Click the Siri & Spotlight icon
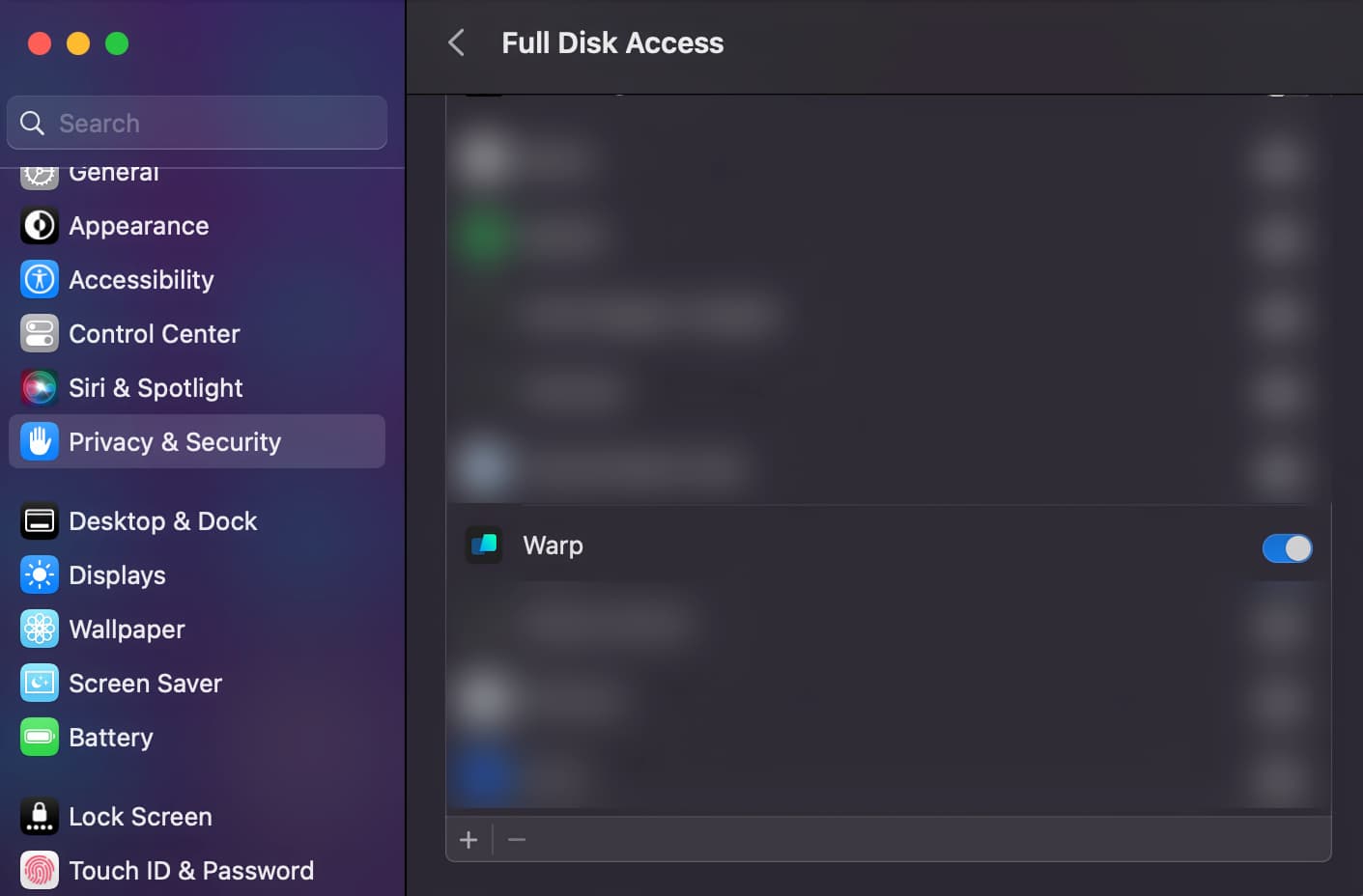 (40, 388)
